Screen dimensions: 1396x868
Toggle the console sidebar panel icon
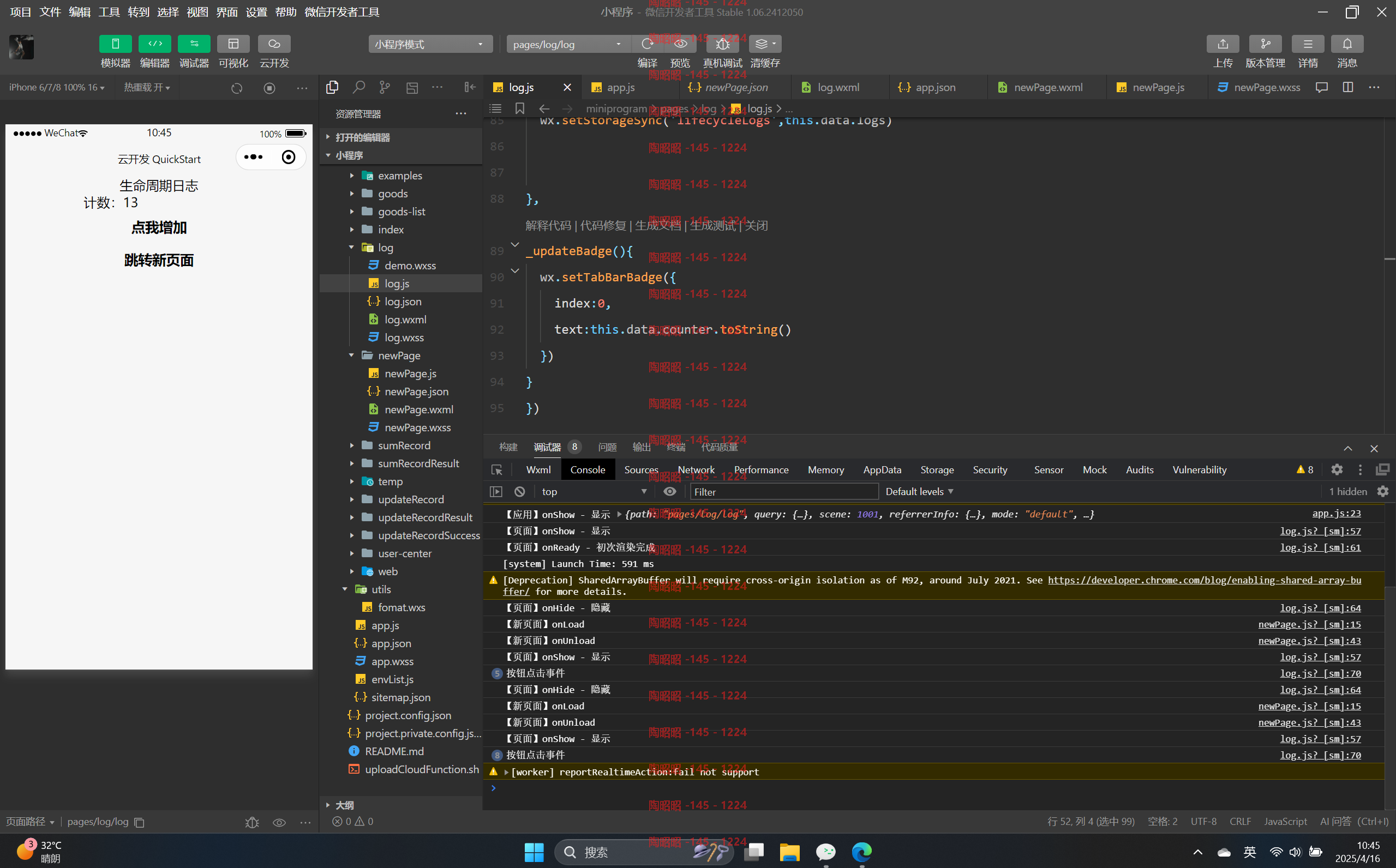pos(495,491)
